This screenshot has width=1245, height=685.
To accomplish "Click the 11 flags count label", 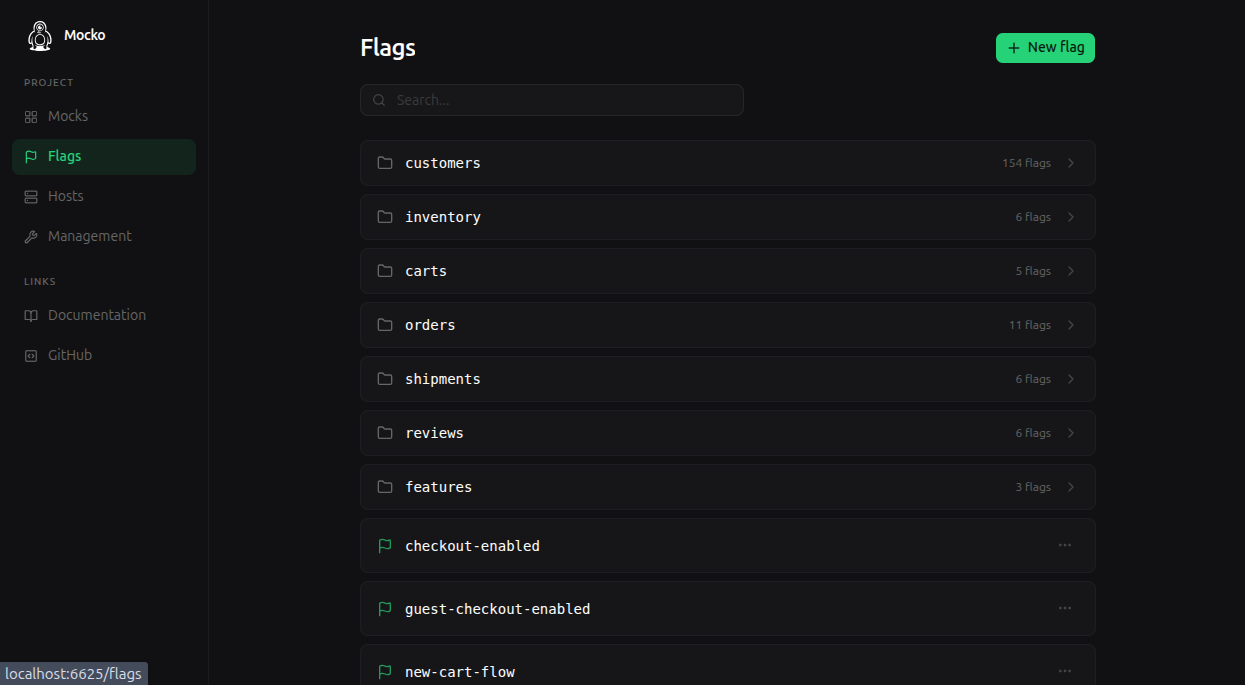I will pyautogui.click(x=1030, y=325).
